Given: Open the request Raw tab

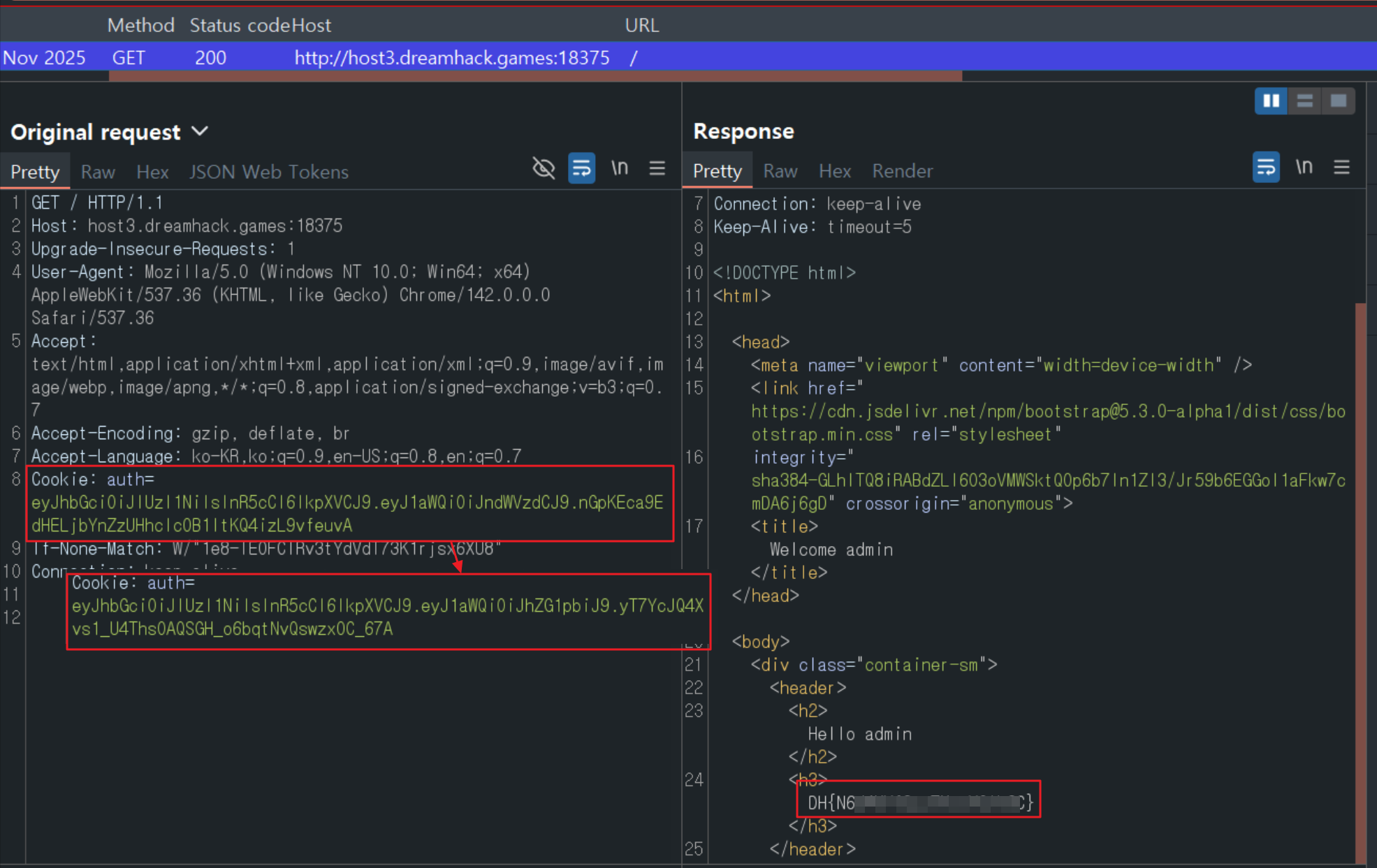Looking at the screenshot, I should pyautogui.click(x=97, y=172).
